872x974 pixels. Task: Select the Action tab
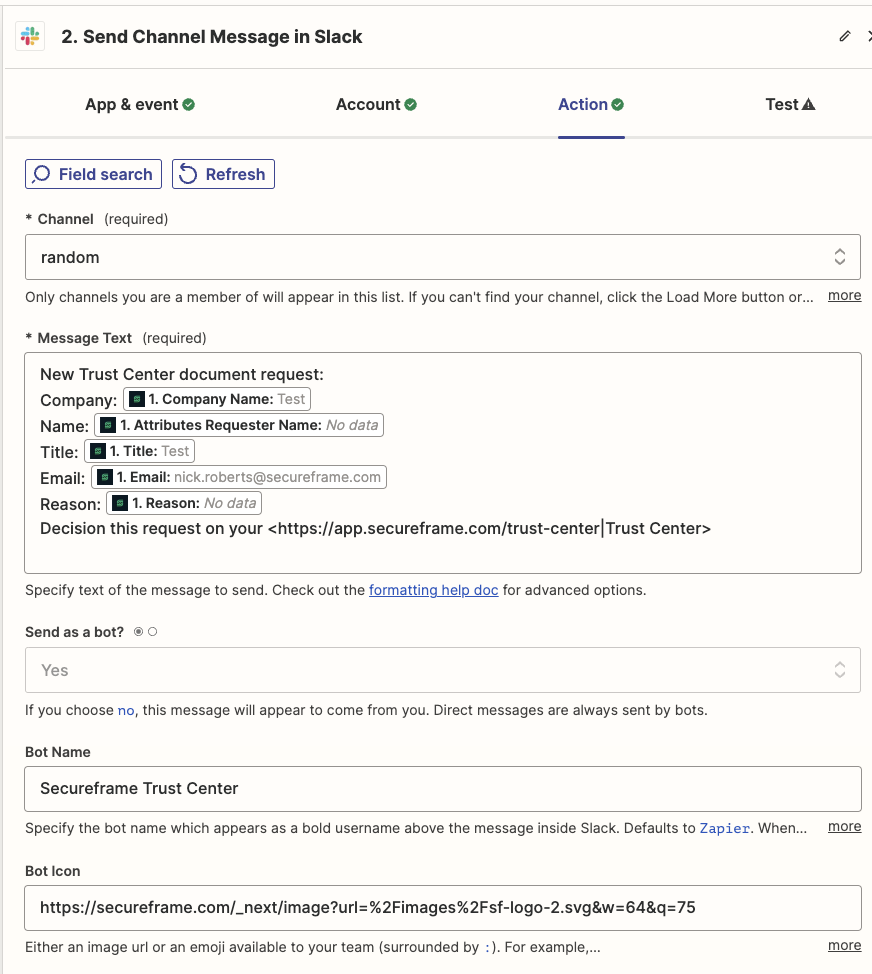pyautogui.click(x=591, y=104)
